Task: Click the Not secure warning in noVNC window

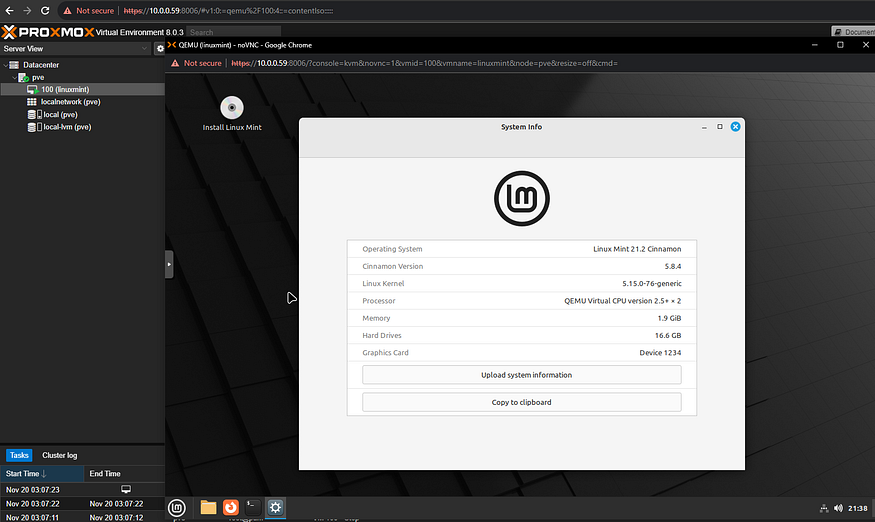Action: [196, 63]
